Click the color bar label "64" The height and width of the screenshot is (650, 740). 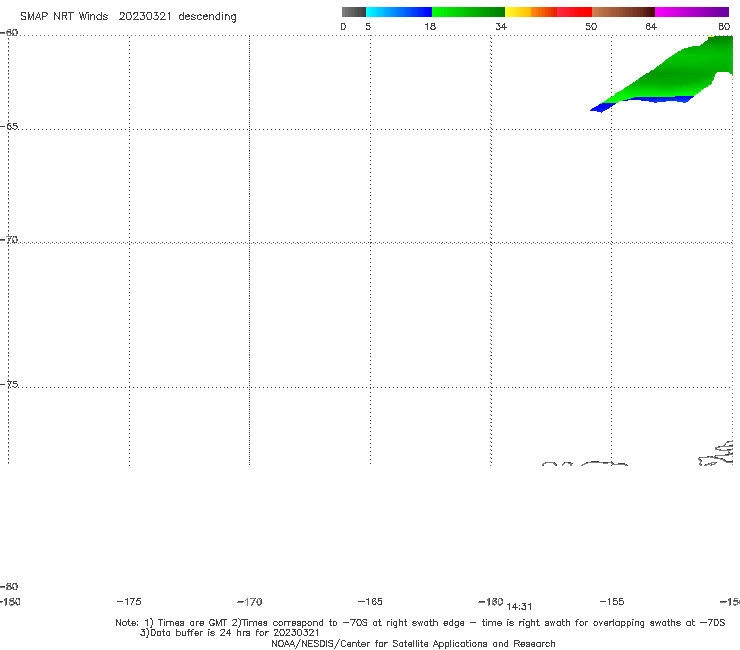point(651,26)
